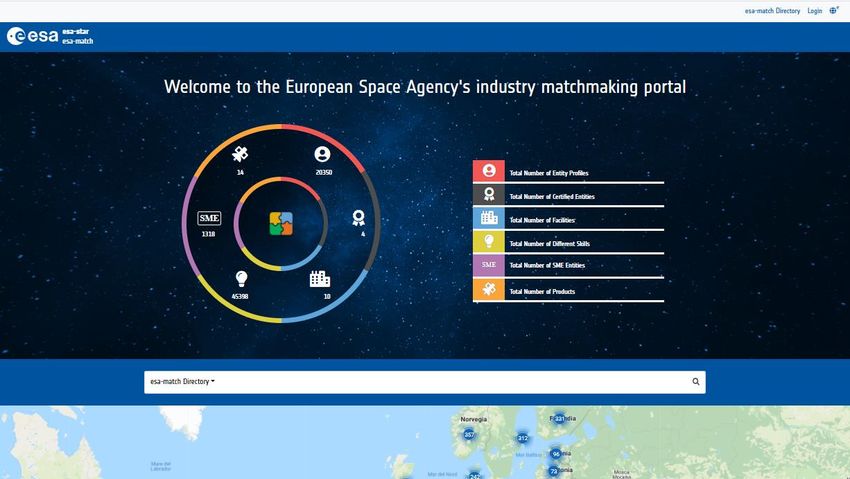Click the orange products satellite legend icon
The width and height of the screenshot is (850, 479).
[488, 289]
